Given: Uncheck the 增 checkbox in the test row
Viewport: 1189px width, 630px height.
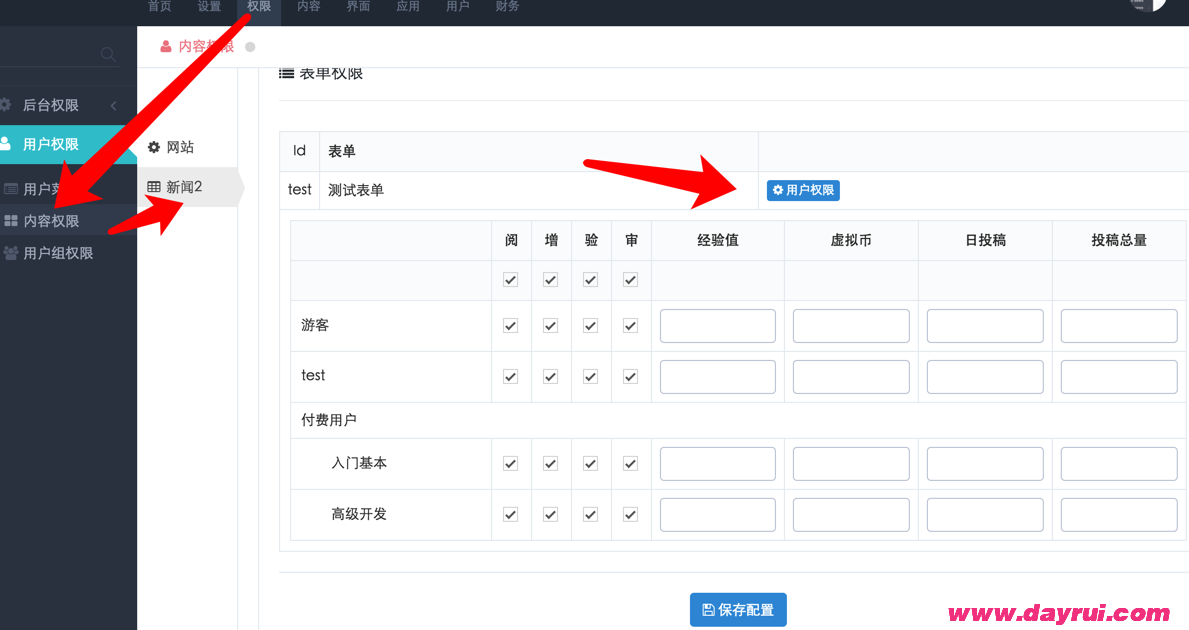Looking at the screenshot, I should coord(551,377).
